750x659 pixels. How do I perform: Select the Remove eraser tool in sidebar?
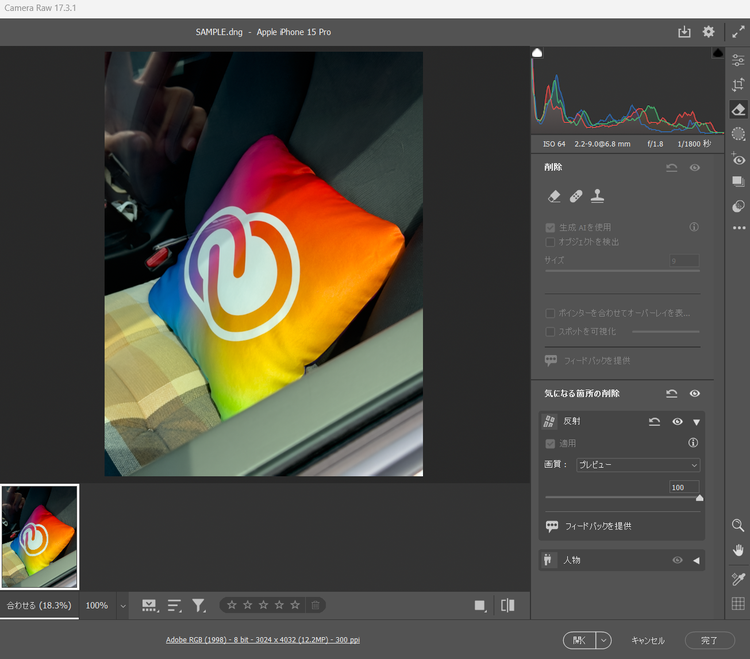[738, 110]
